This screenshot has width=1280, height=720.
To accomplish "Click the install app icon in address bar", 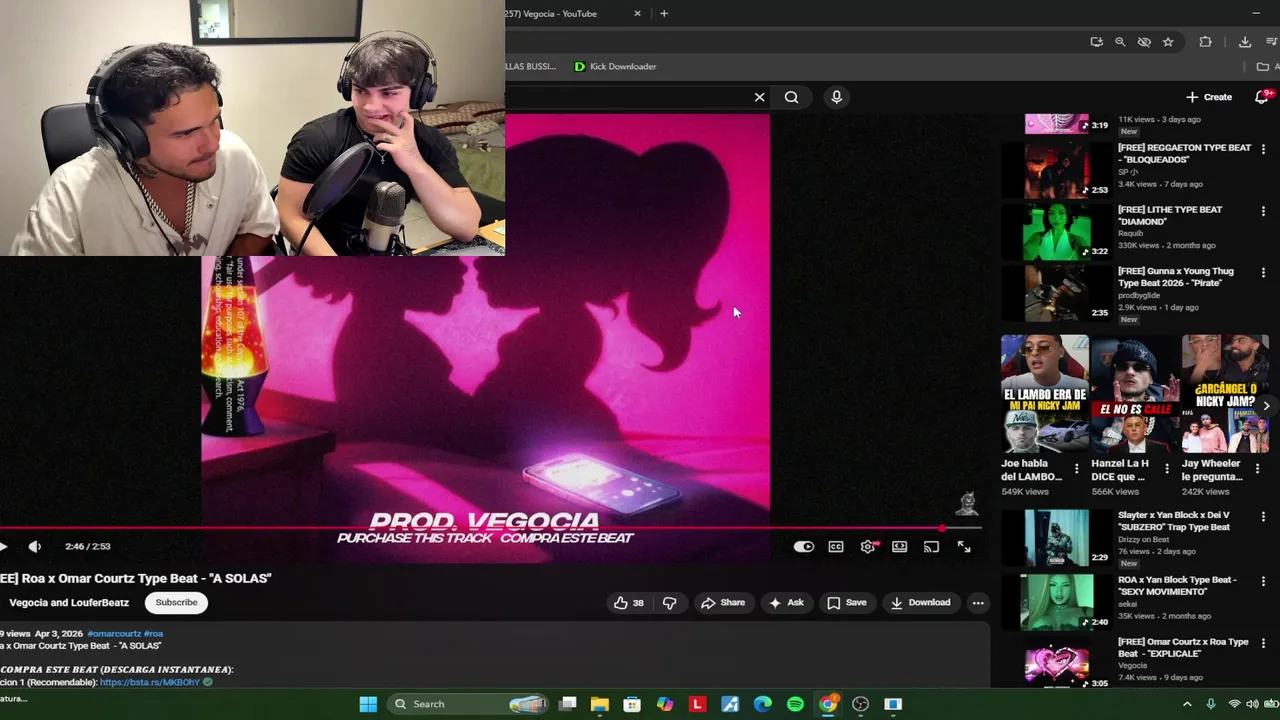I will tap(1097, 42).
